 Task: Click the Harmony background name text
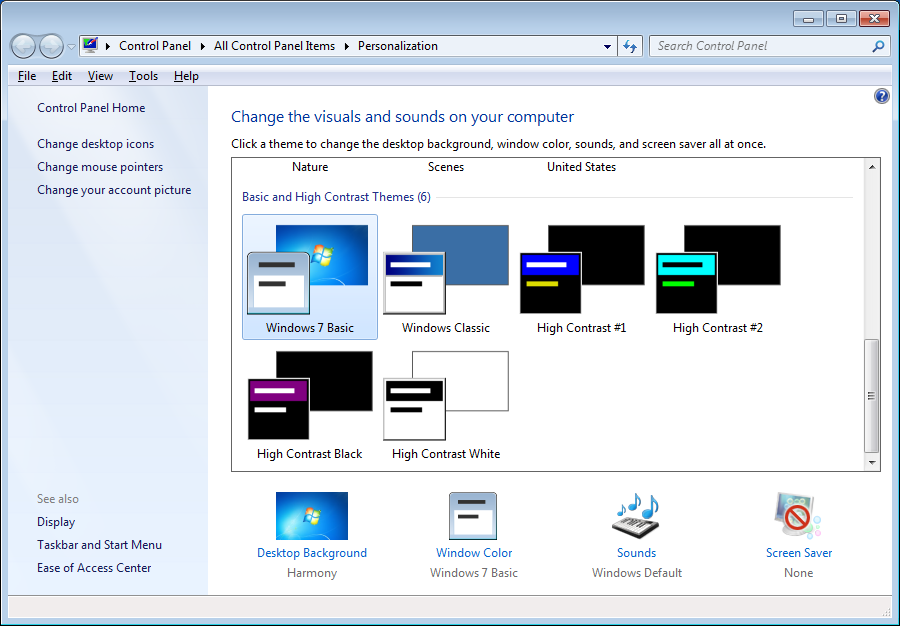(312, 573)
